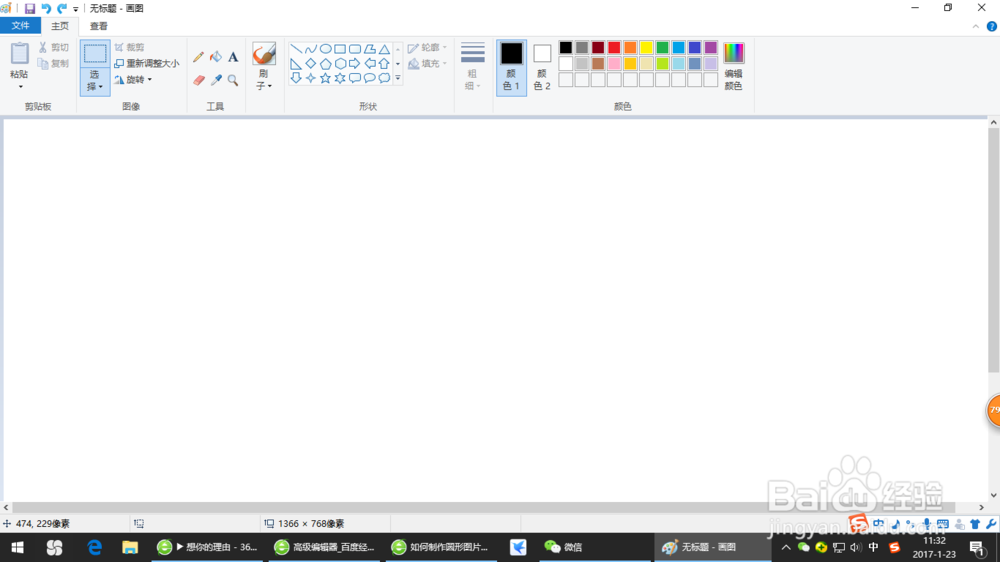
Task: Select the Fill with color bucket tool
Action: 216,57
